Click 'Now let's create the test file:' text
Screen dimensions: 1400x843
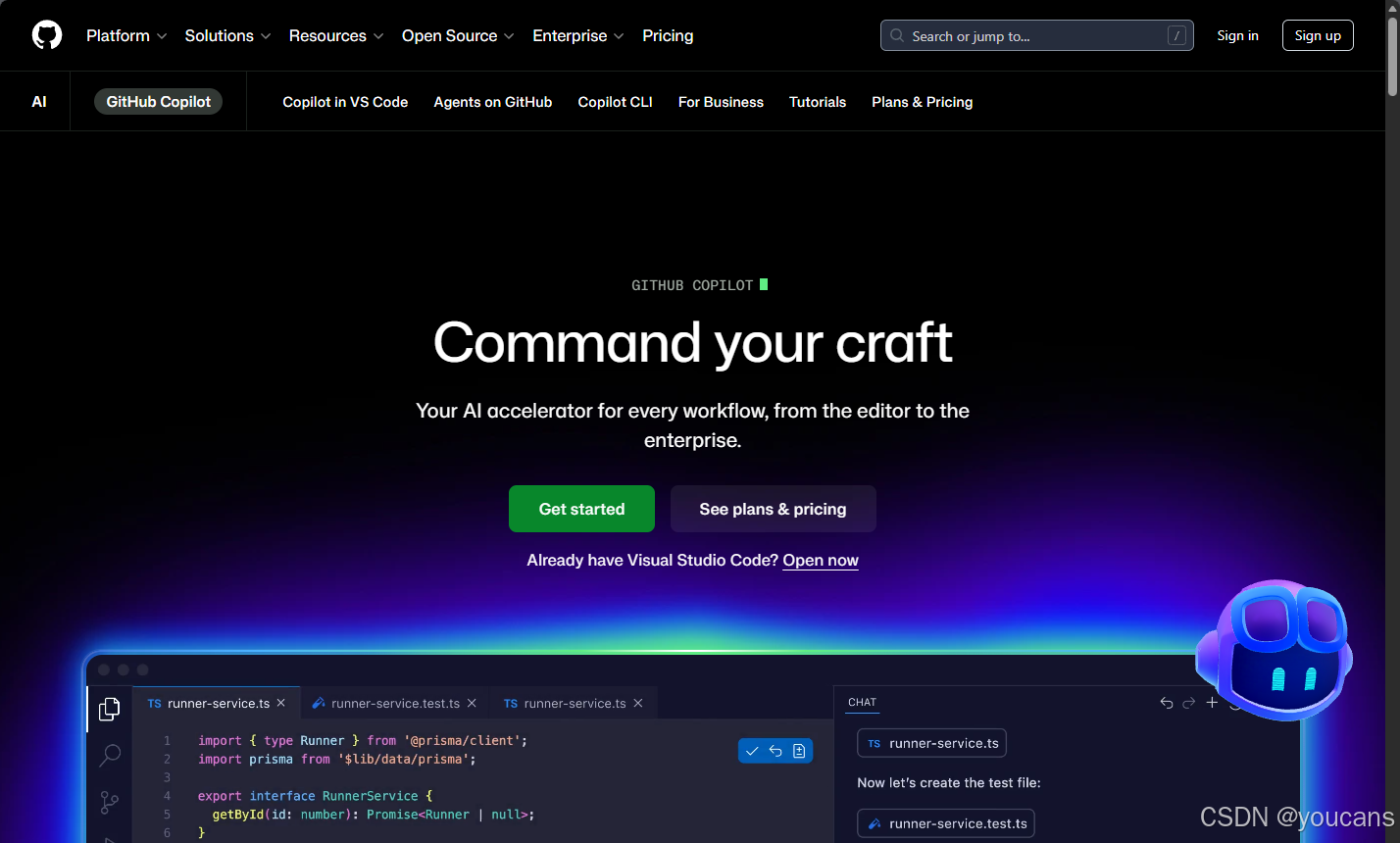pyautogui.click(x=949, y=782)
